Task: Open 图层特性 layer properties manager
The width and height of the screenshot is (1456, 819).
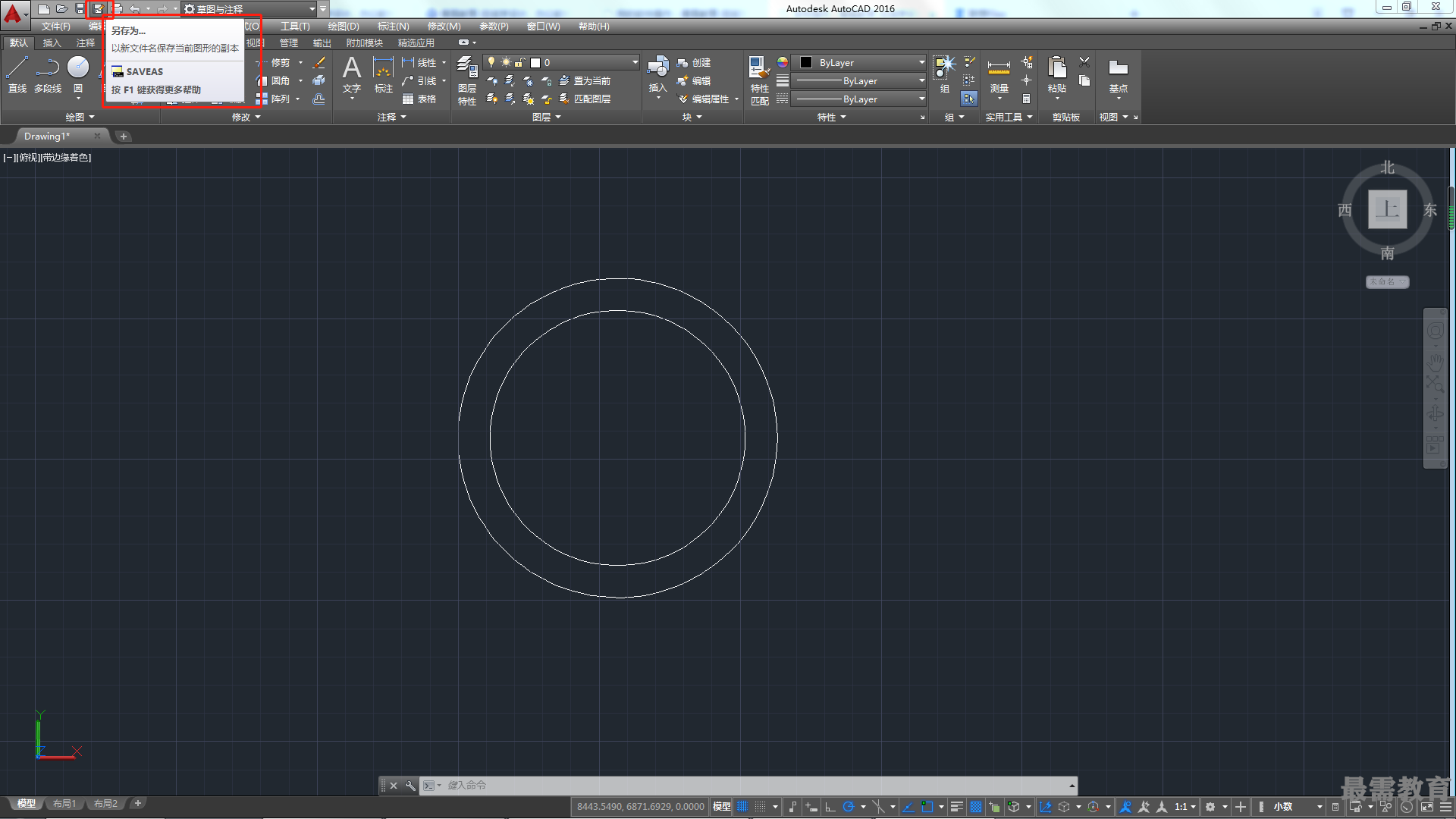Action: point(467,80)
